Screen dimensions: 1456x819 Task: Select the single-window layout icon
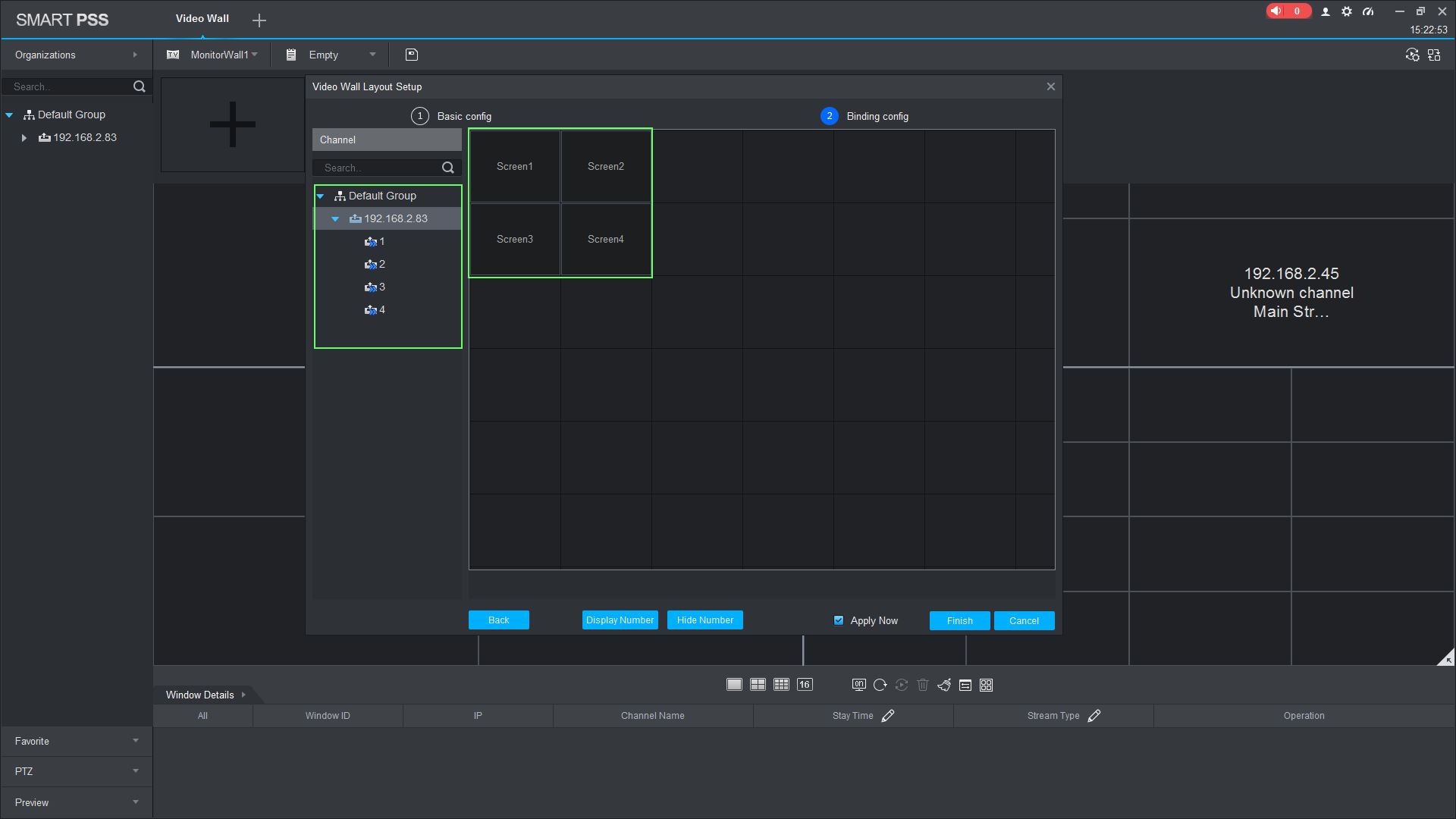(734, 685)
